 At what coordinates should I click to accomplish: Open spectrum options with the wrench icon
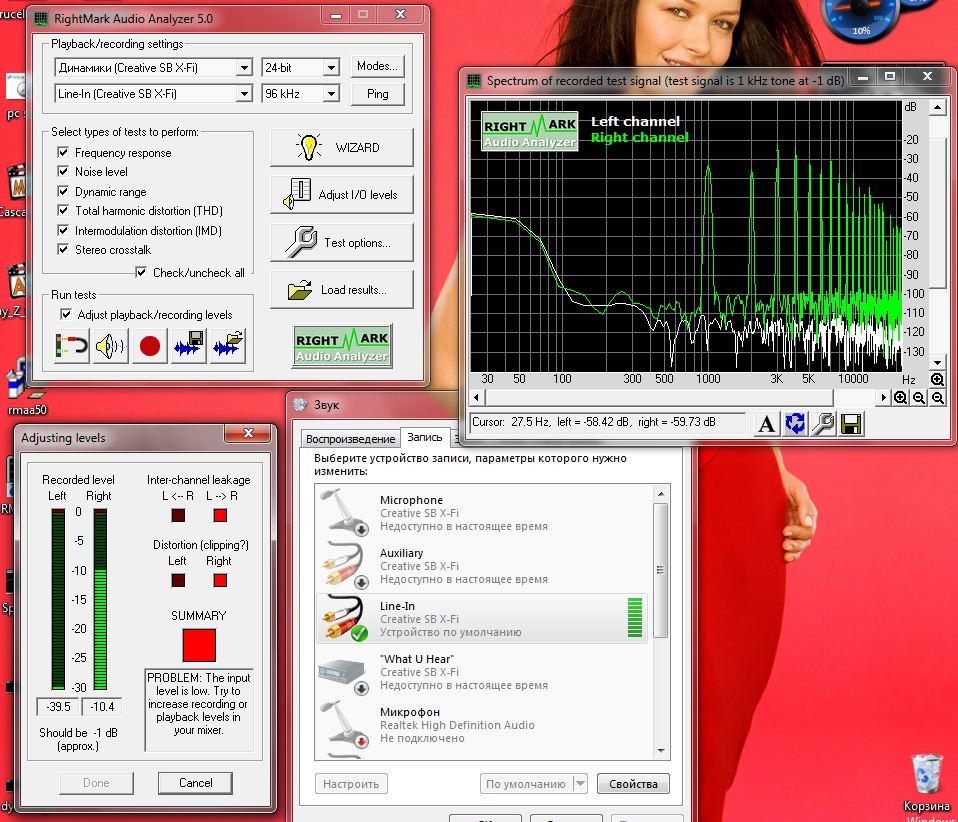823,424
